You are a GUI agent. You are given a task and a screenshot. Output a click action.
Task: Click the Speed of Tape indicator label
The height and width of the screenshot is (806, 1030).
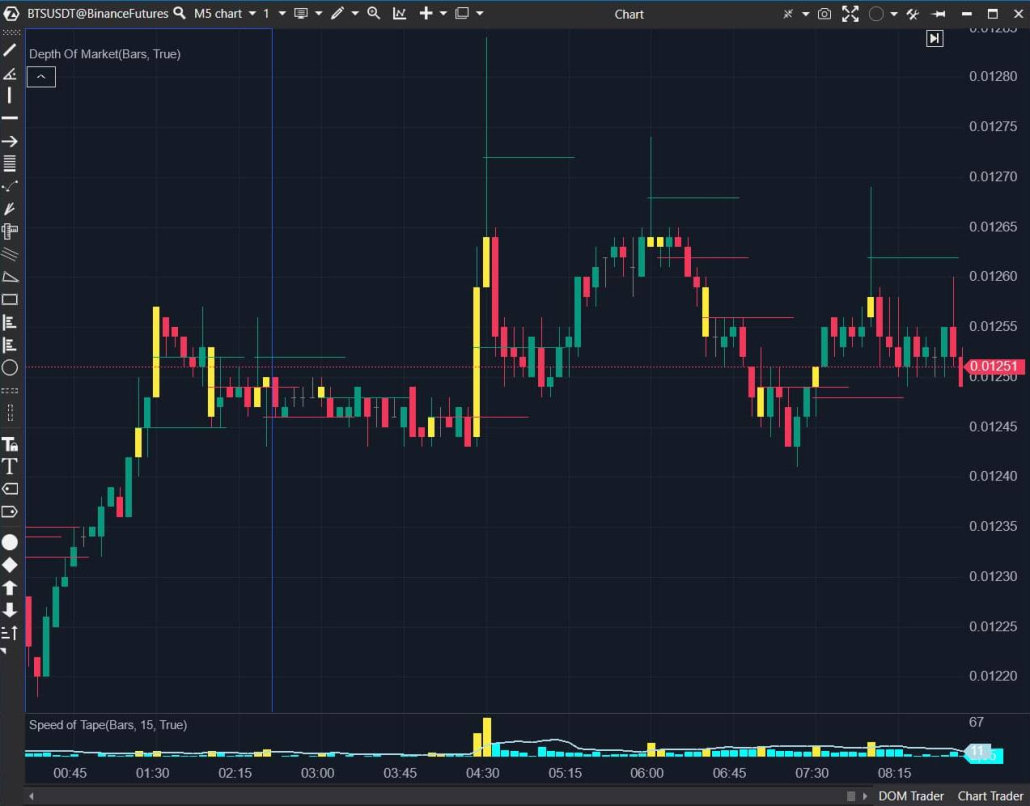point(108,725)
